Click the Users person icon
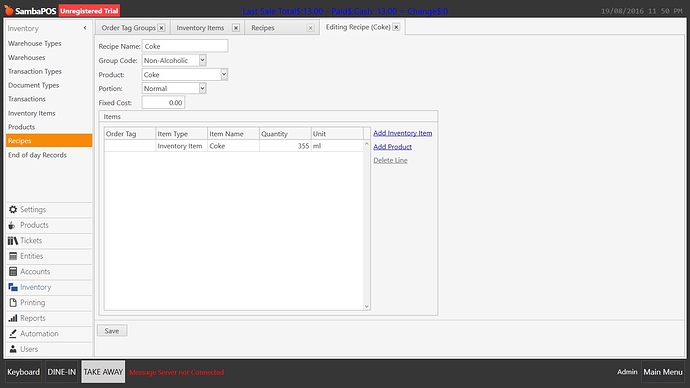This screenshot has width=690, height=388. point(13,349)
